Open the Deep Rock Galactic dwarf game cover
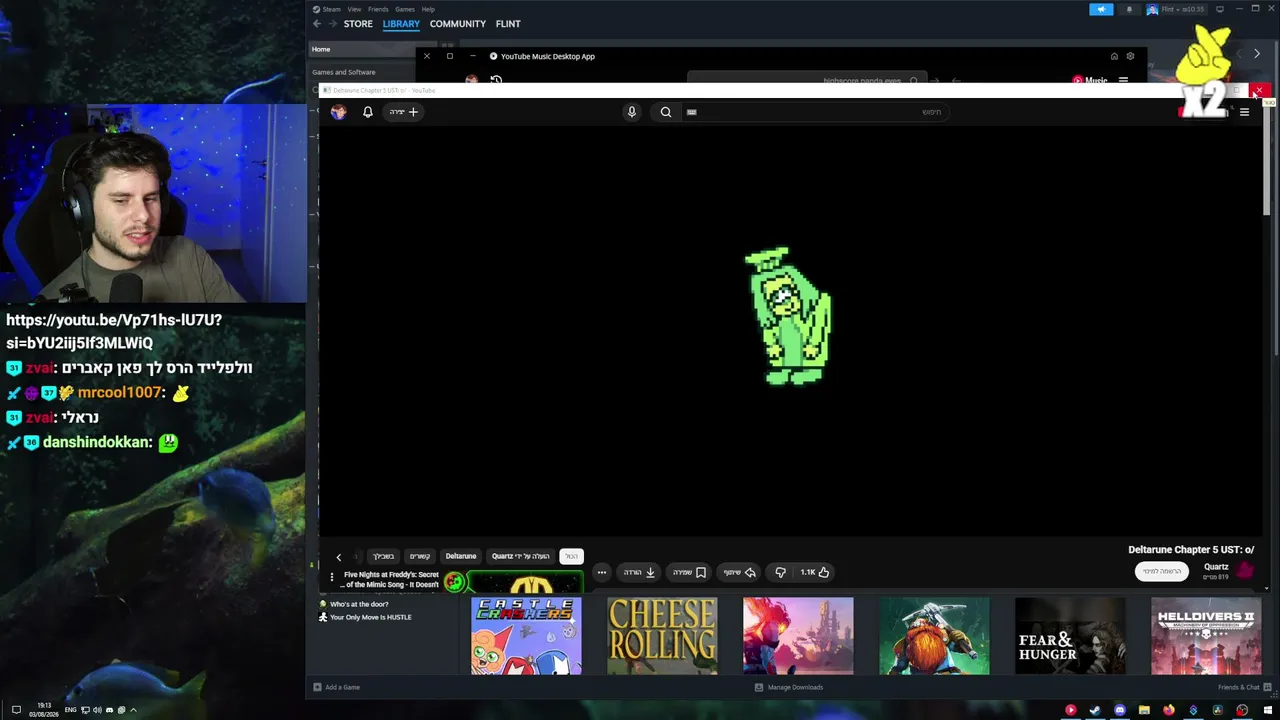Screen dimensions: 1280x720 click(x=934, y=636)
